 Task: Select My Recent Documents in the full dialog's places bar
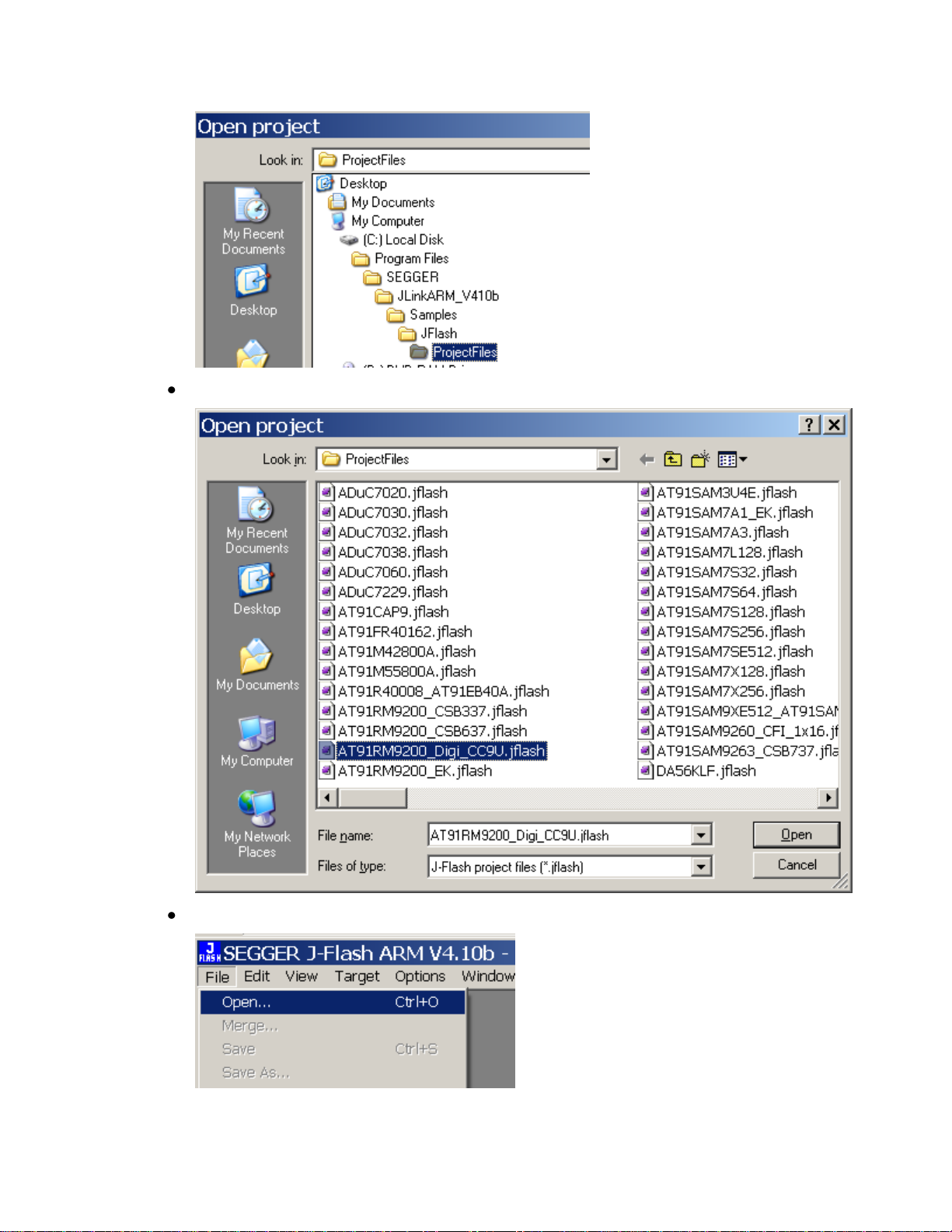tap(257, 520)
